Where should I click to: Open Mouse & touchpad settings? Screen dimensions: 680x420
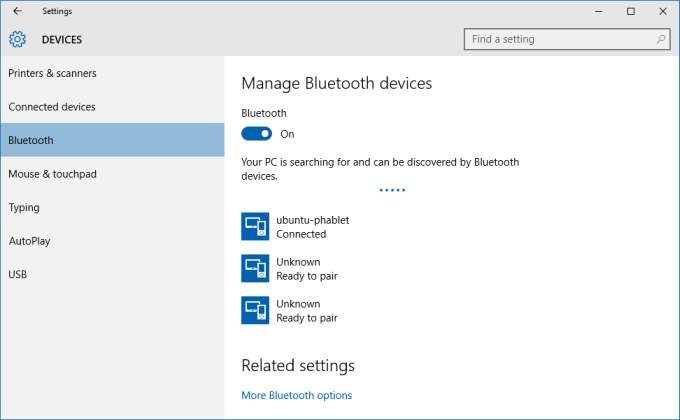click(x=112, y=174)
